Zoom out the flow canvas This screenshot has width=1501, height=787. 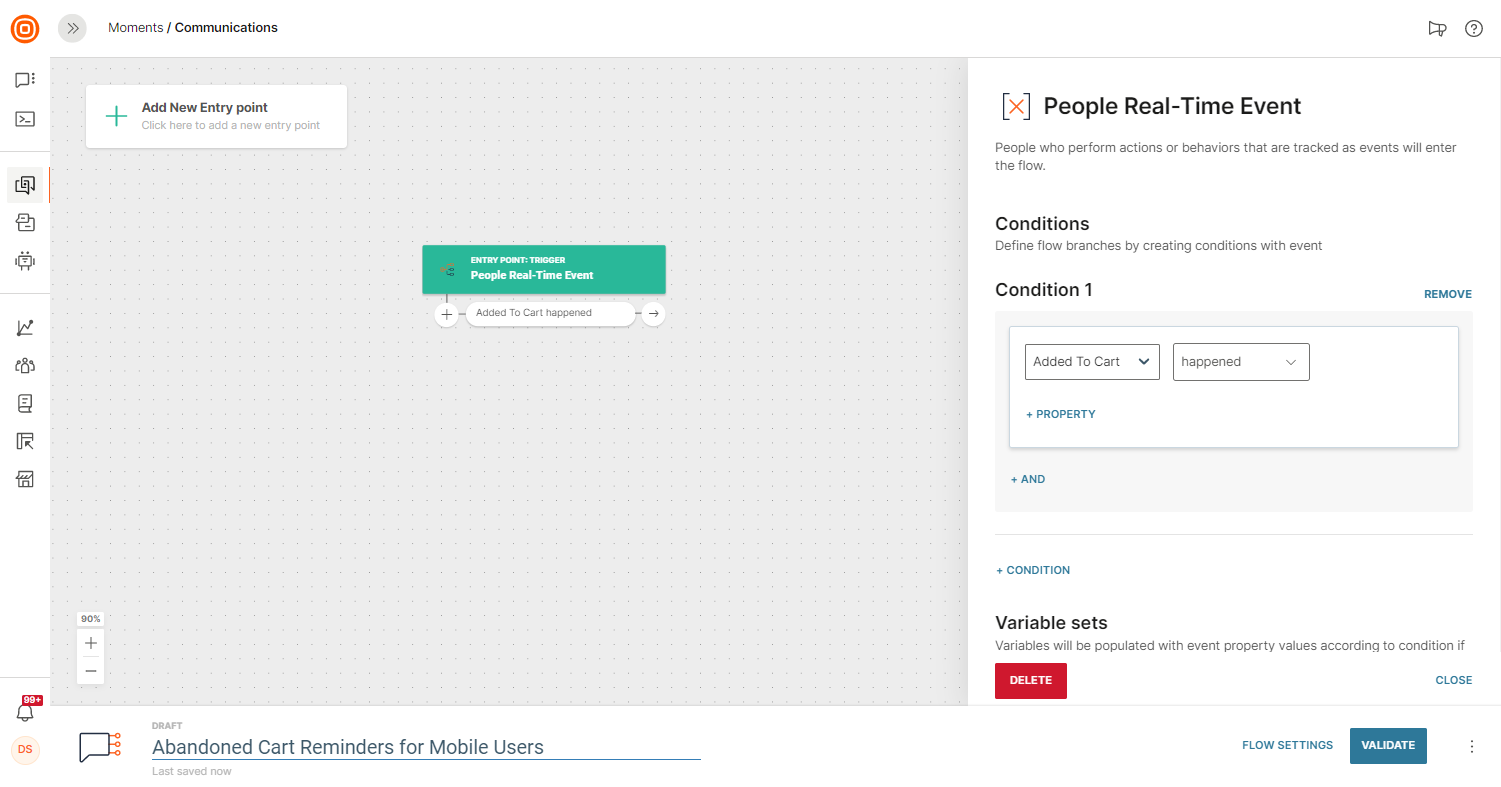pyautogui.click(x=91, y=670)
